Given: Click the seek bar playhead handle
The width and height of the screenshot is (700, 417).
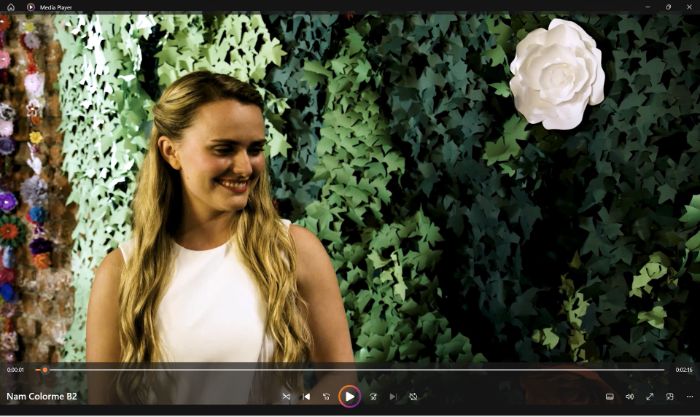Looking at the screenshot, I should coord(45,370).
